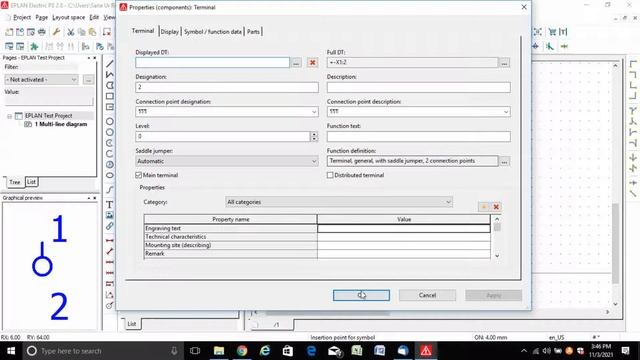Select the ellipse drawing tool
This screenshot has height=360, width=640.
110,176
